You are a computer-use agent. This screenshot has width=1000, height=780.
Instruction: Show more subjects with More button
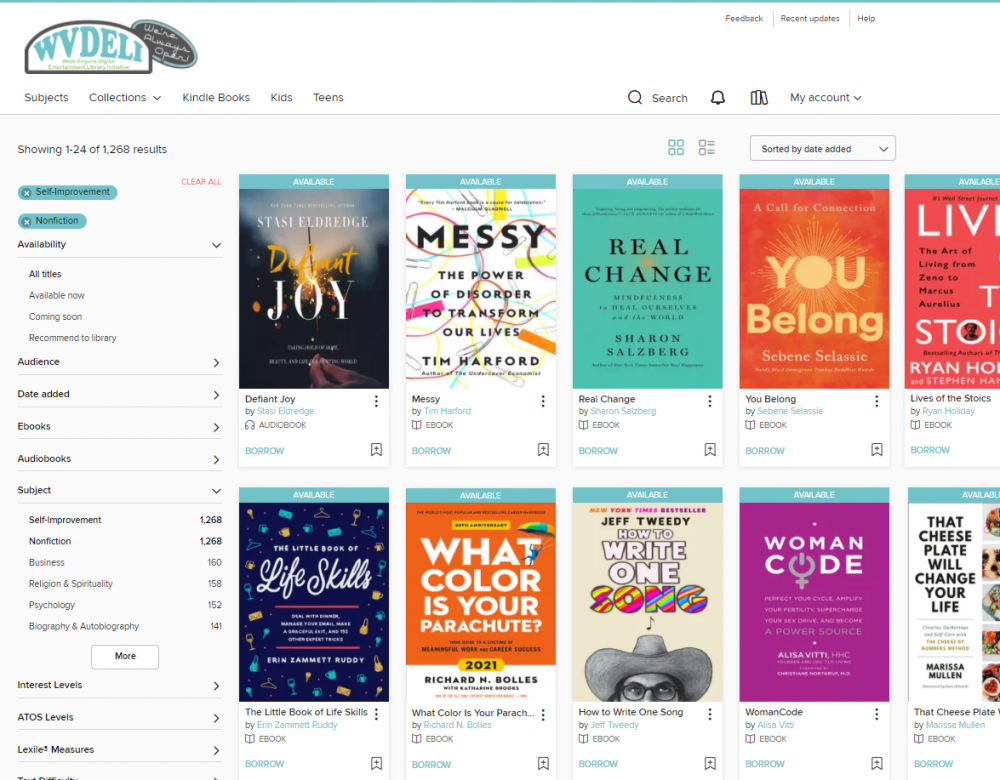(125, 656)
